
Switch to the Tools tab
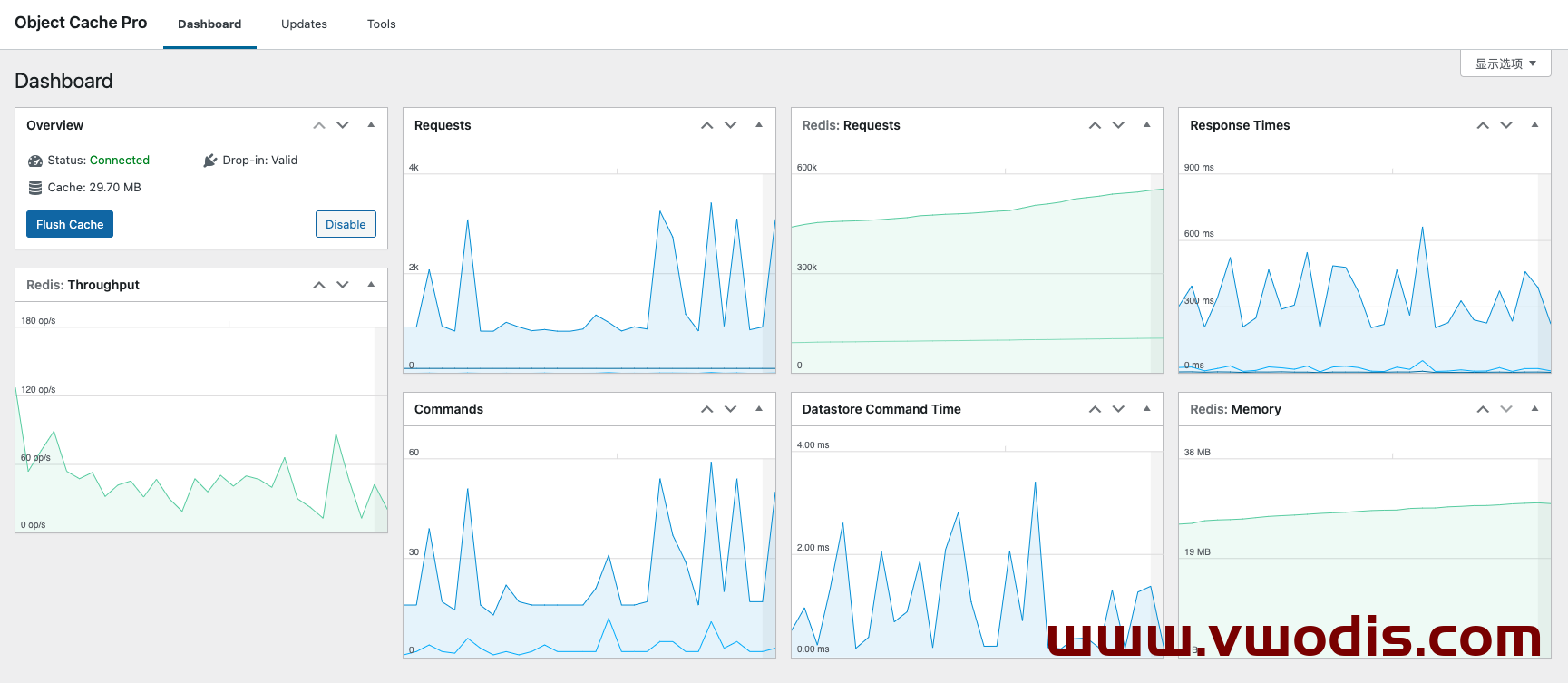coord(382,24)
